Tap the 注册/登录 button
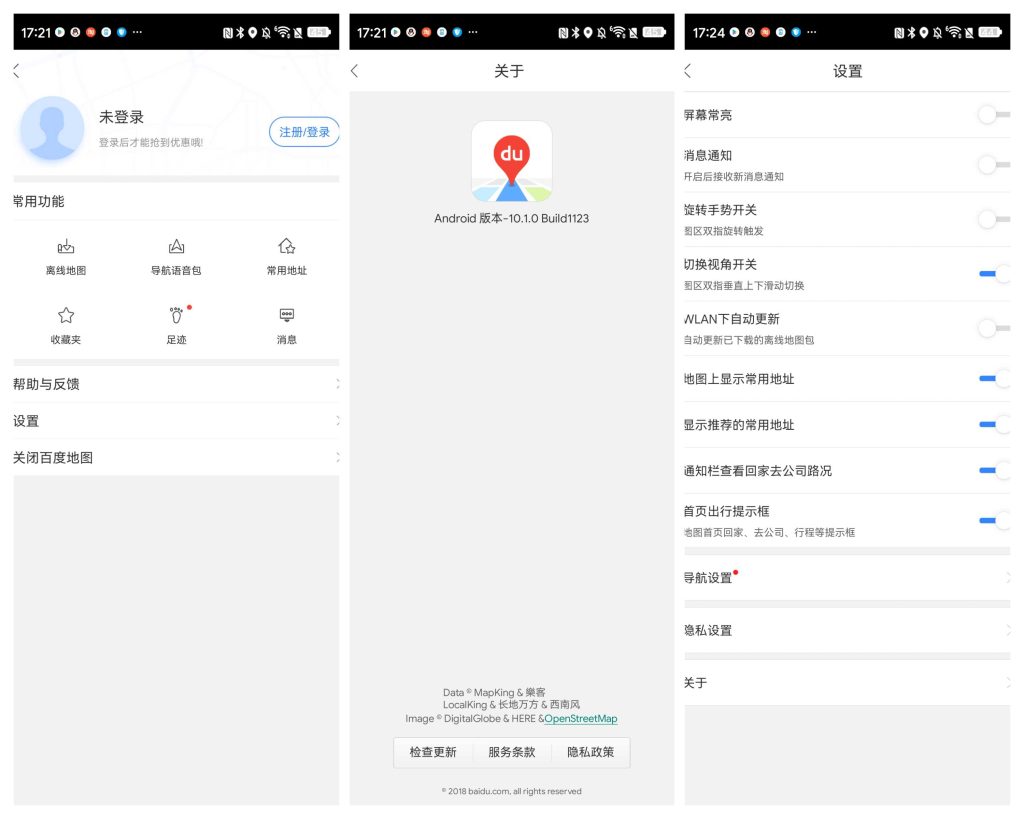Image resolution: width=1024 pixels, height=819 pixels. [304, 132]
